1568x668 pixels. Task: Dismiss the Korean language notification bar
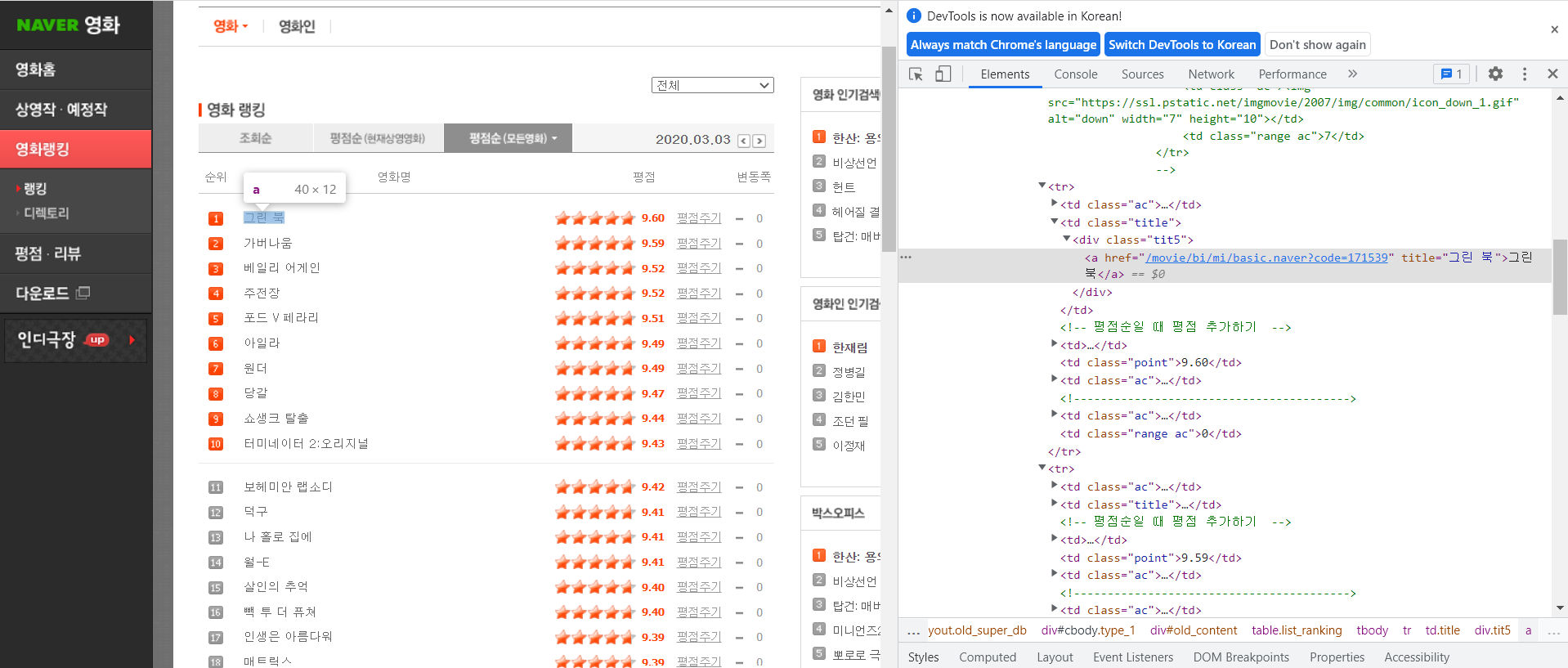tap(1554, 29)
